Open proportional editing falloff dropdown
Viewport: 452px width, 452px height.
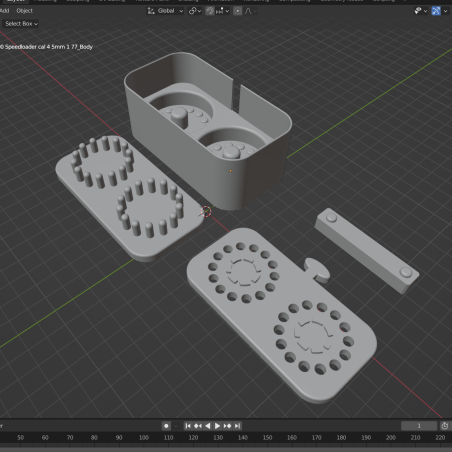click(x=250, y=11)
